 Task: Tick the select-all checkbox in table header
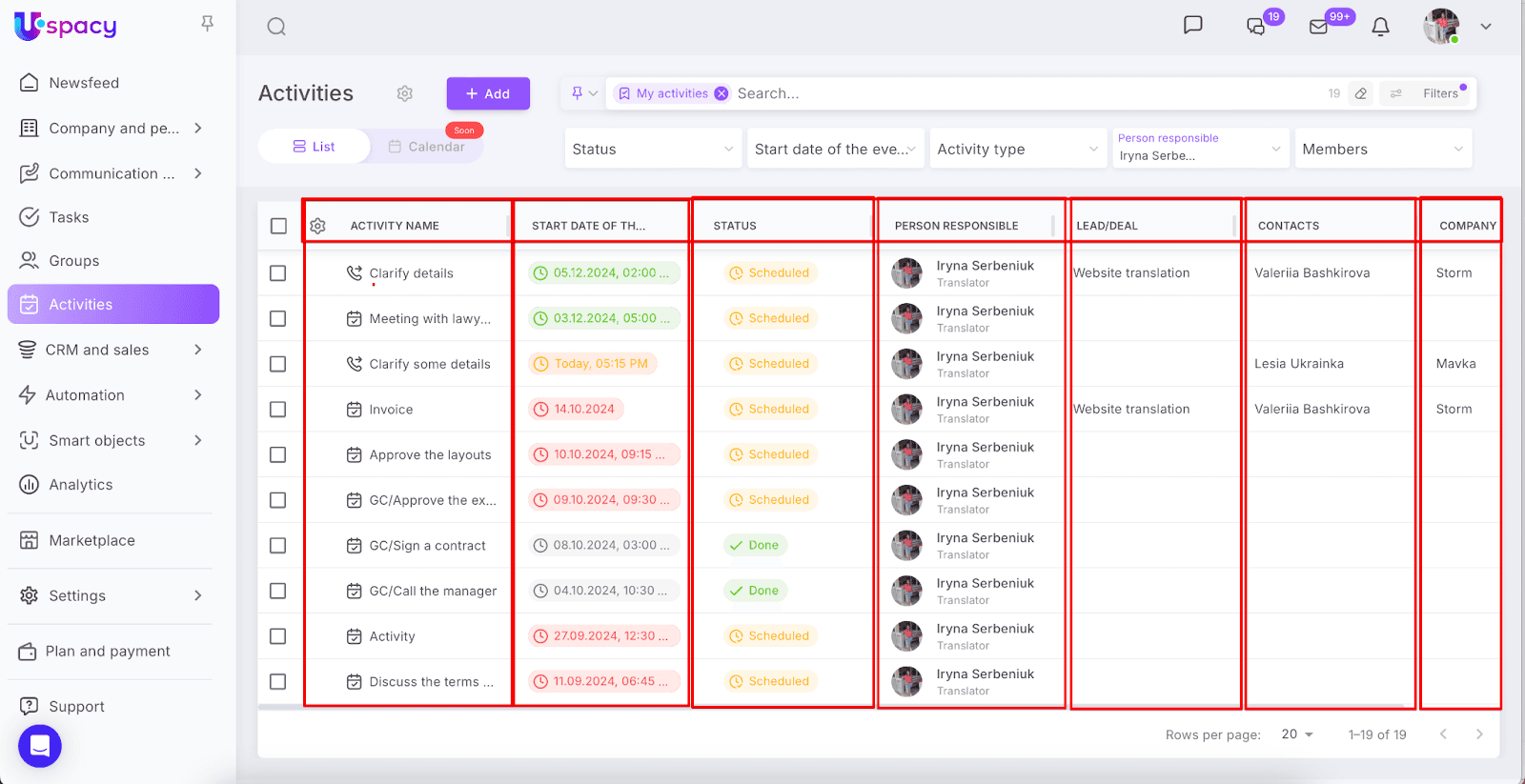[278, 226]
